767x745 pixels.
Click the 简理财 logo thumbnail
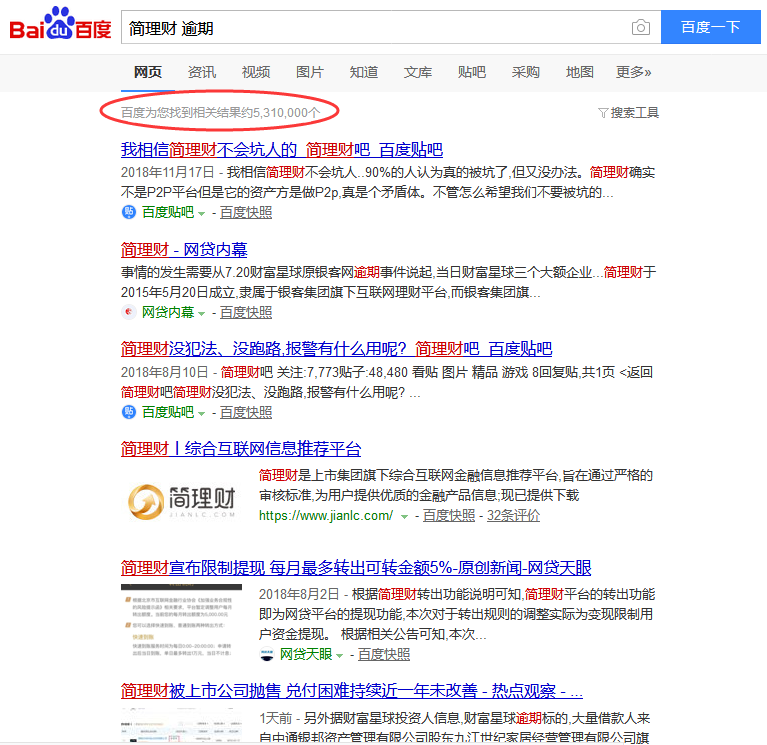click(x=182, y=501)
